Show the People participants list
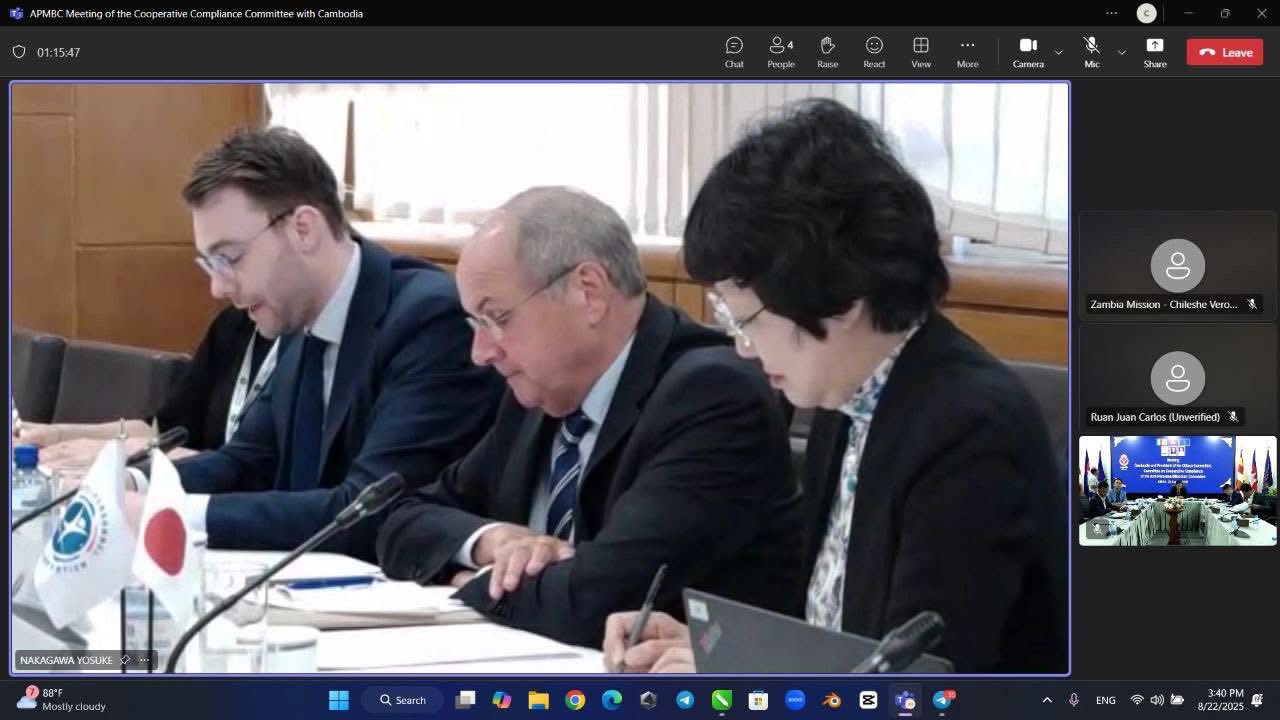Viewport: 1280px width, 720px height. (781, 52)
